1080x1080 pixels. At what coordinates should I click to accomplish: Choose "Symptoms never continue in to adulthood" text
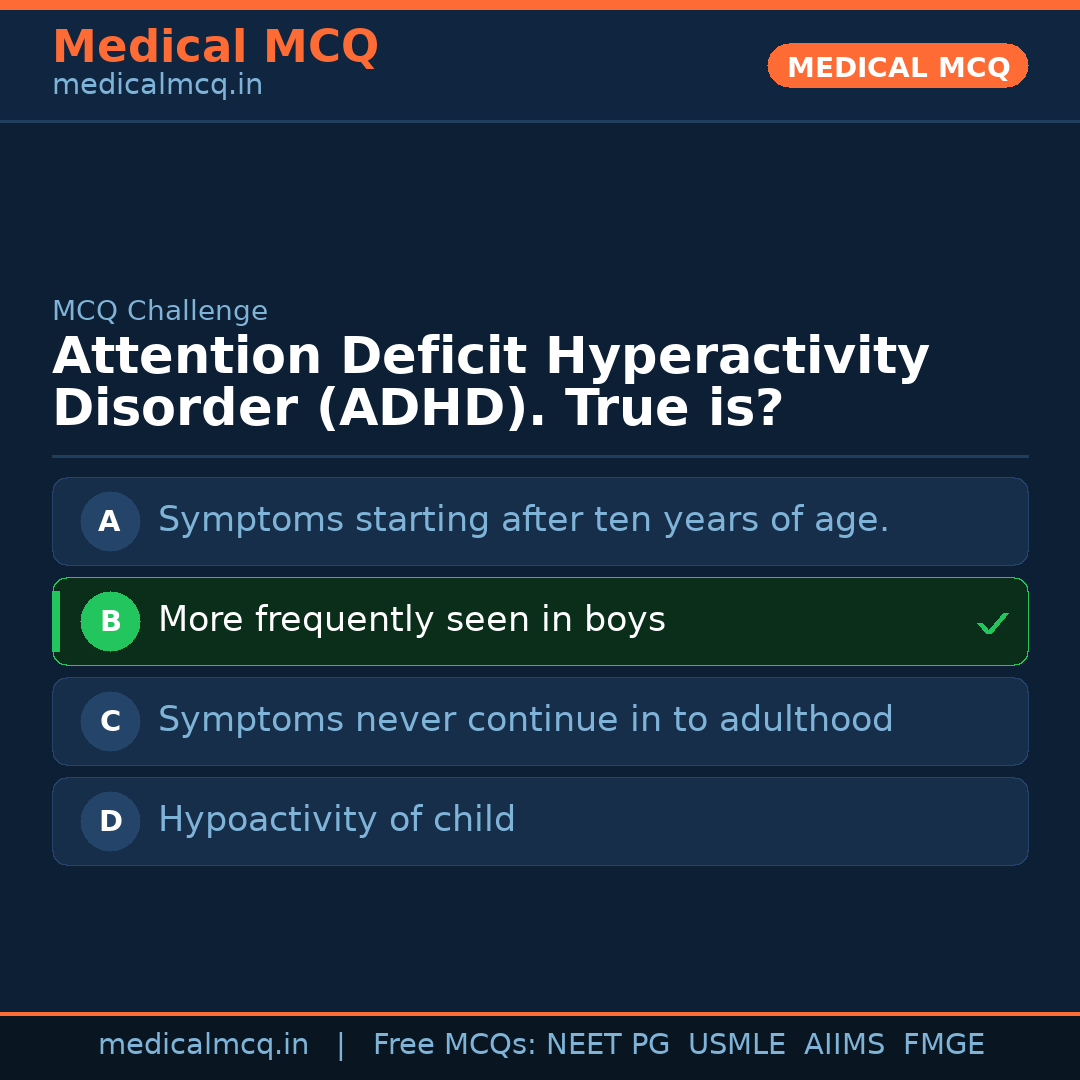tap(525, 720)
